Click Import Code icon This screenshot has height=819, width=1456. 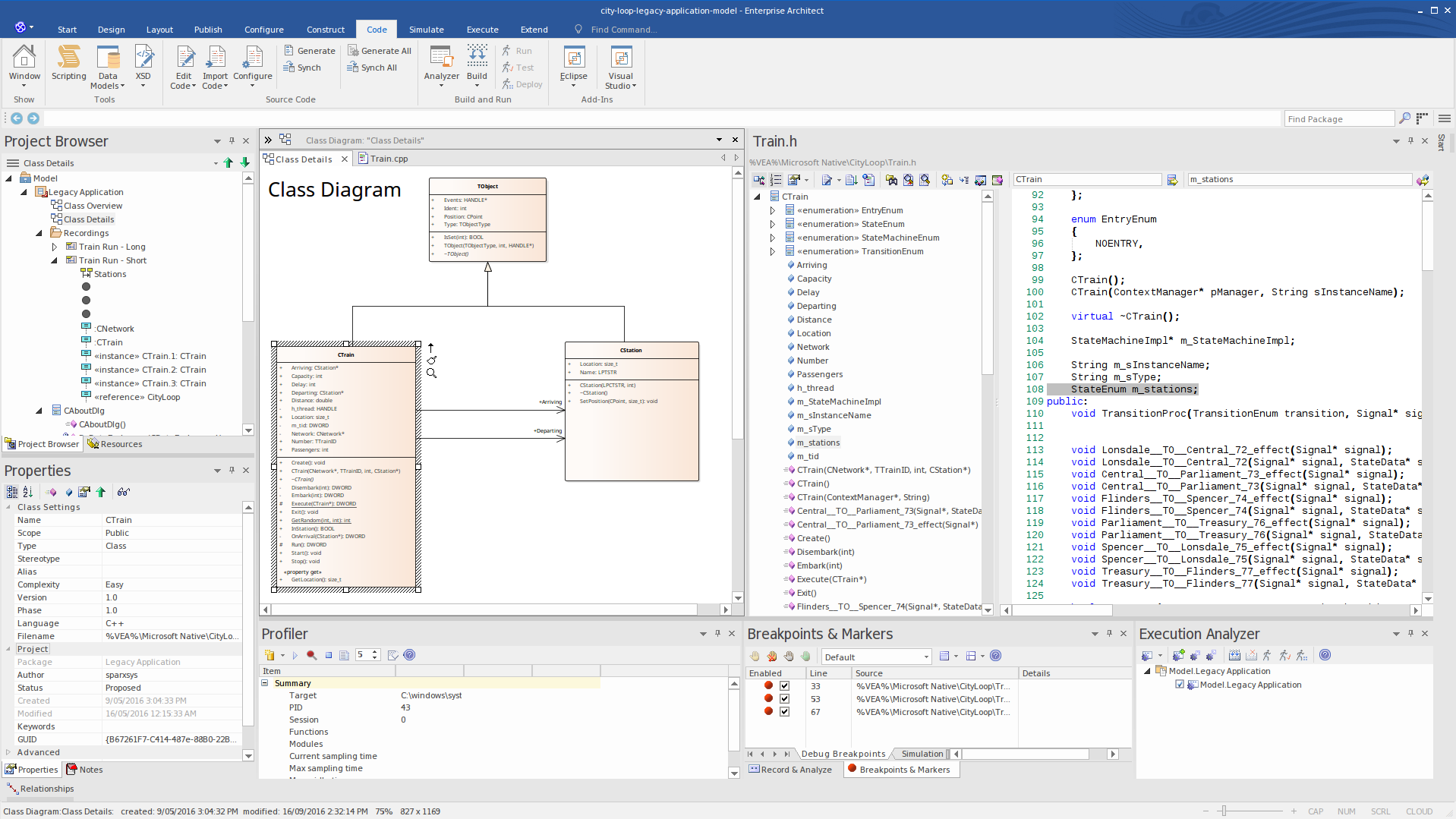click(215, 67)
